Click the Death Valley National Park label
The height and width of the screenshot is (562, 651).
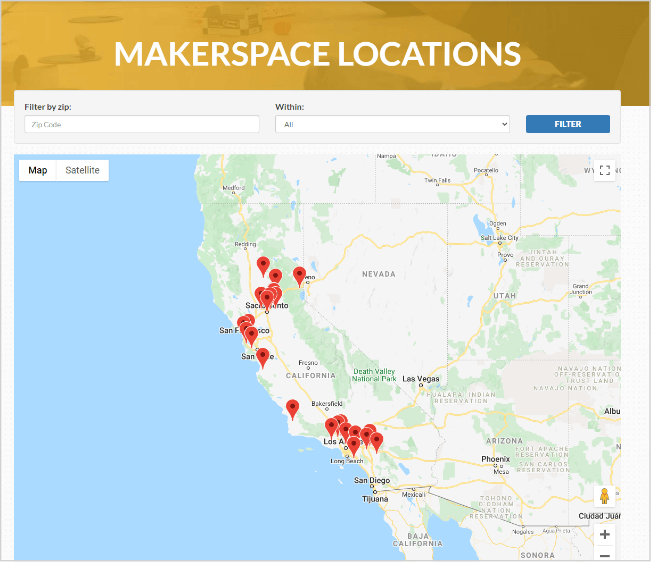[x=374, y=375]
